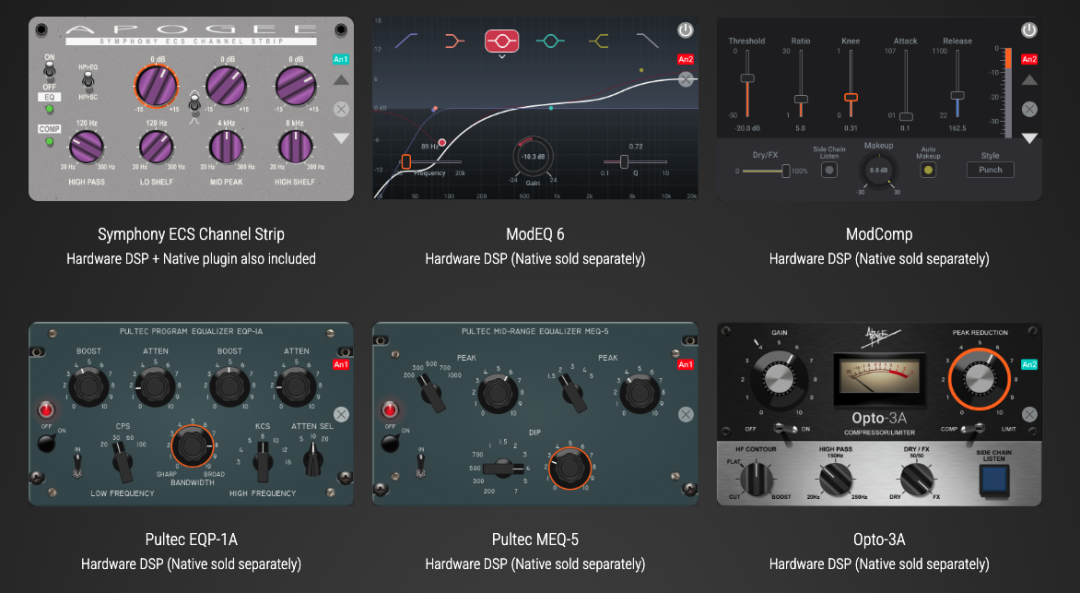Click the Atten Sel selector on Pultec EQP-1A

pos(313,459)
